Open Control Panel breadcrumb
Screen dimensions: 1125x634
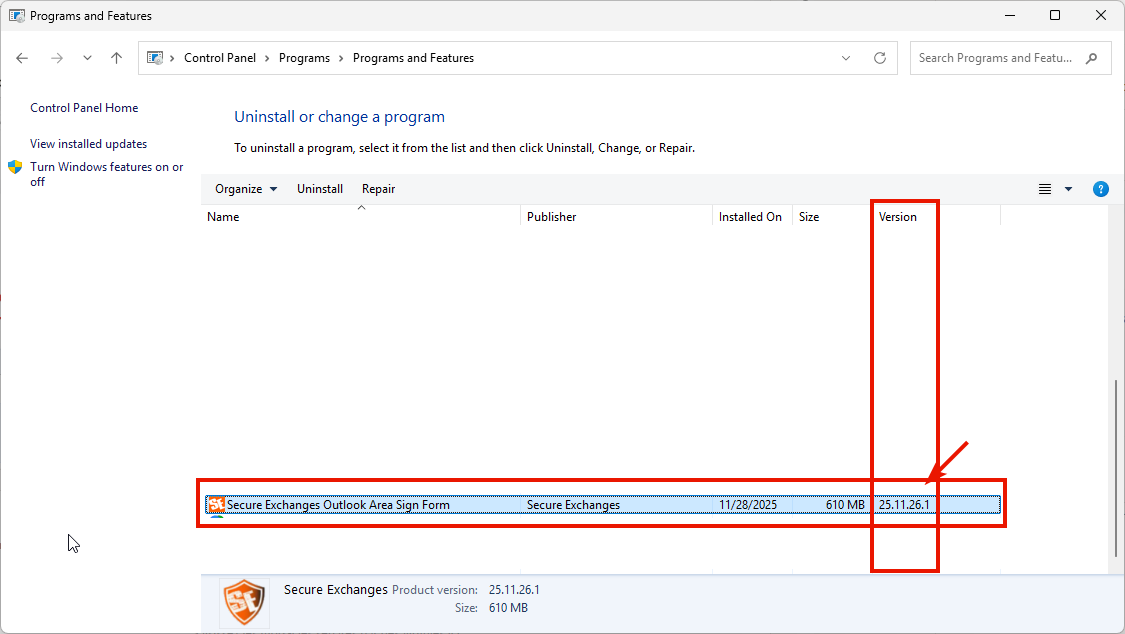tap(220, 58)
